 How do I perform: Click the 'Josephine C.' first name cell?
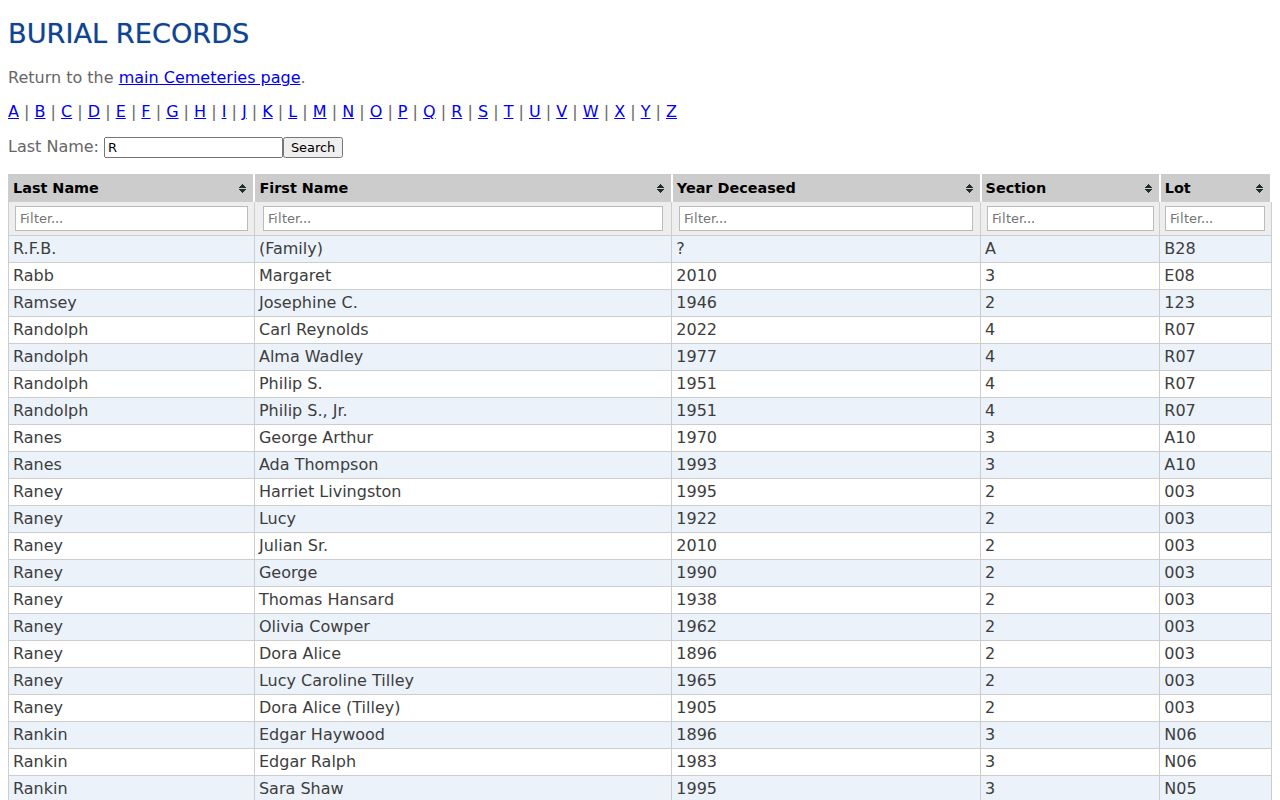pyautogui.click(x=463, y=303)
